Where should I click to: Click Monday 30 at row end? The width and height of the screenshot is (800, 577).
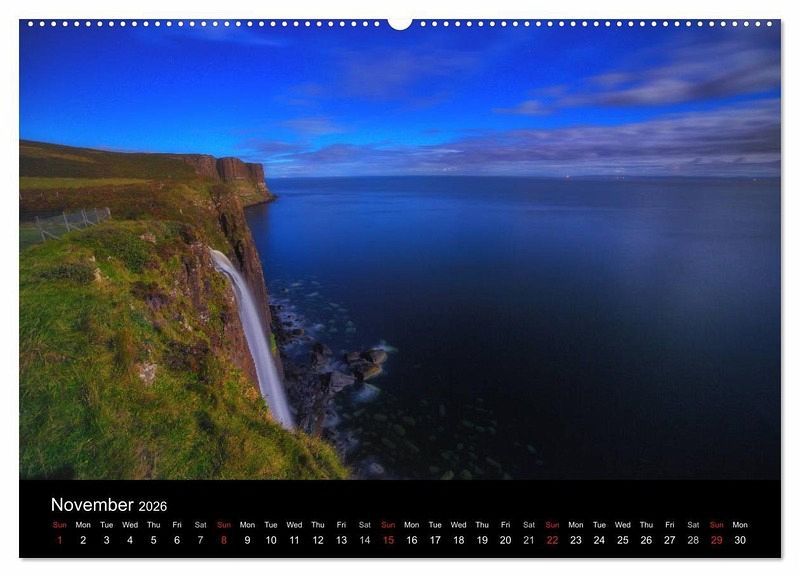click(740, 540)
